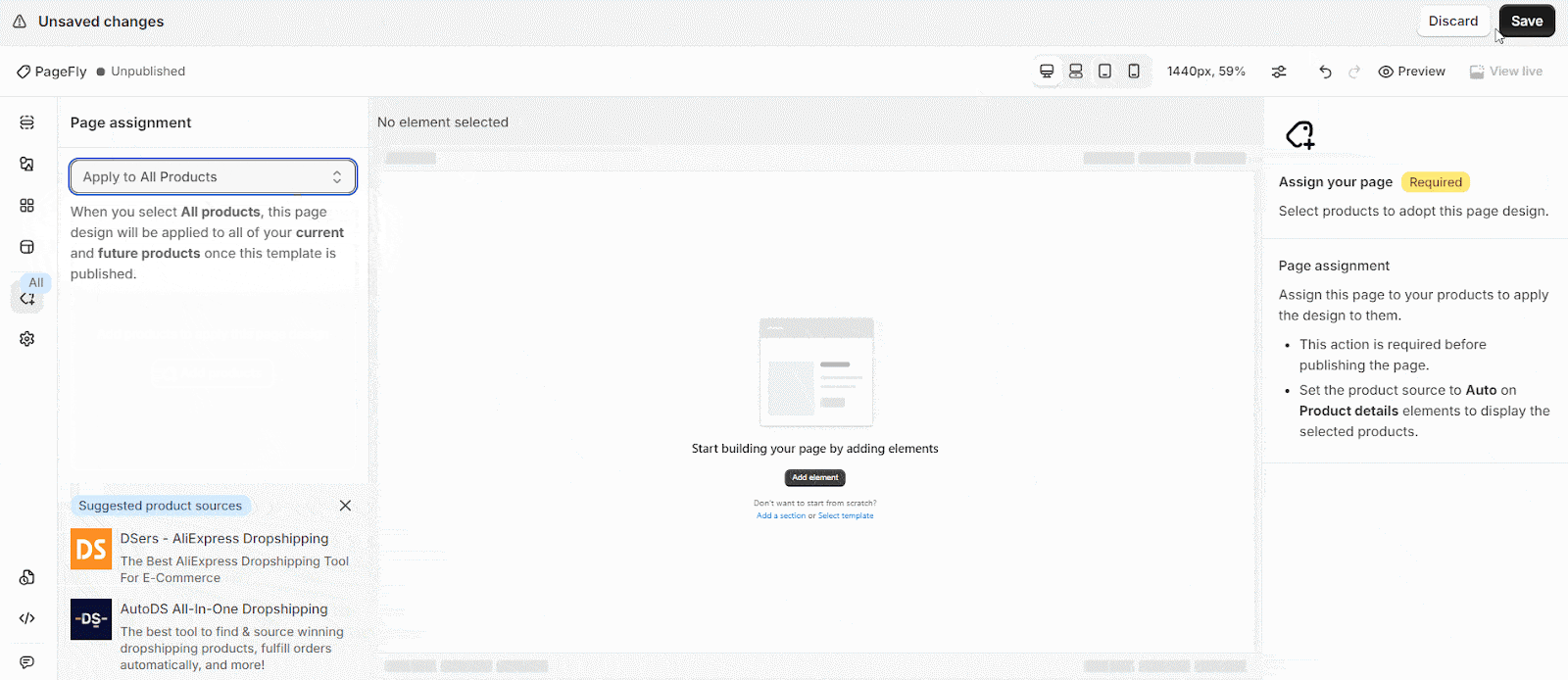This screenshot has width=1568, height=680.
Task: Preview the page
Action: [x=1411, y=72]
